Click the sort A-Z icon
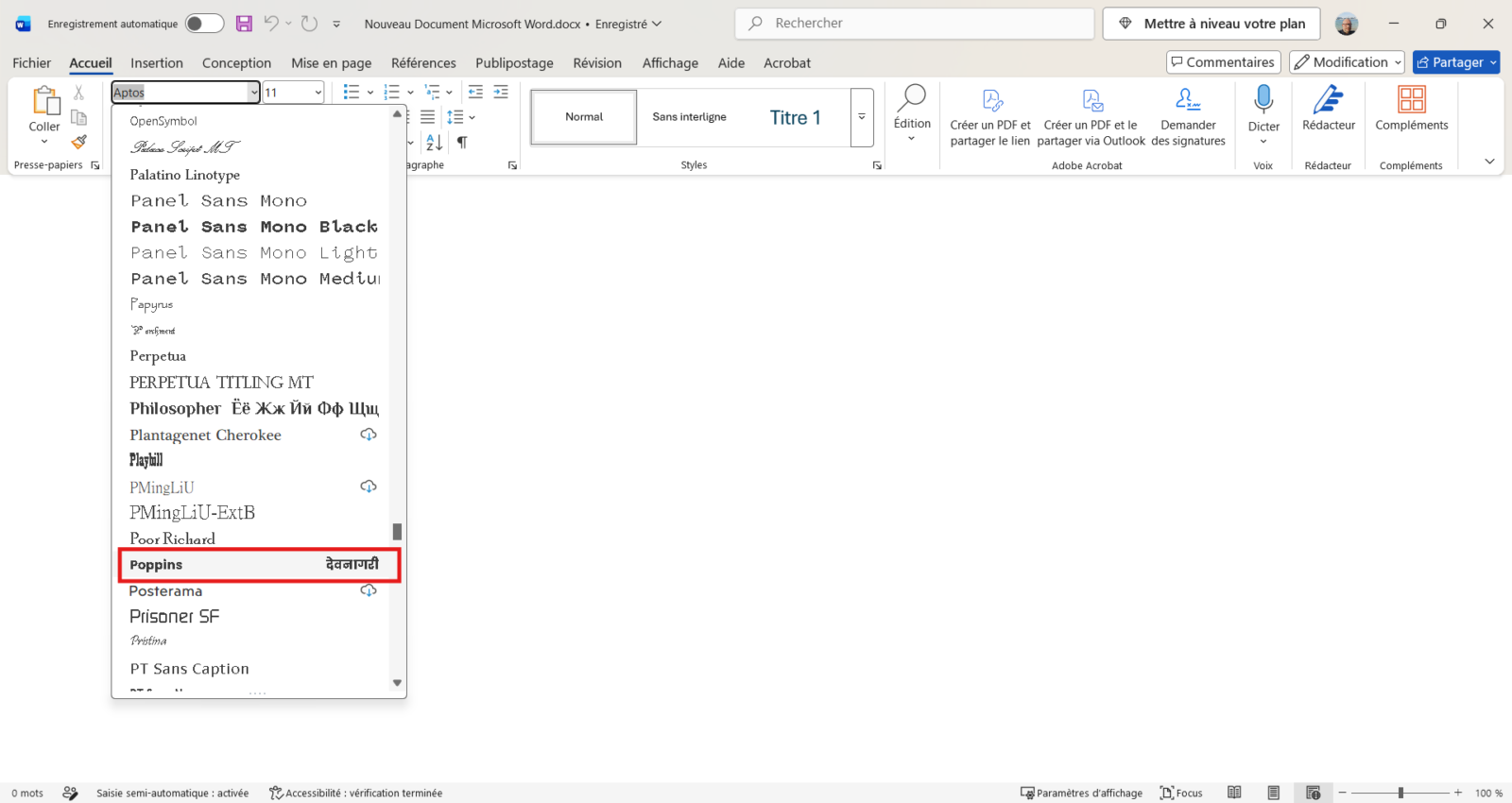 point(434,143)
